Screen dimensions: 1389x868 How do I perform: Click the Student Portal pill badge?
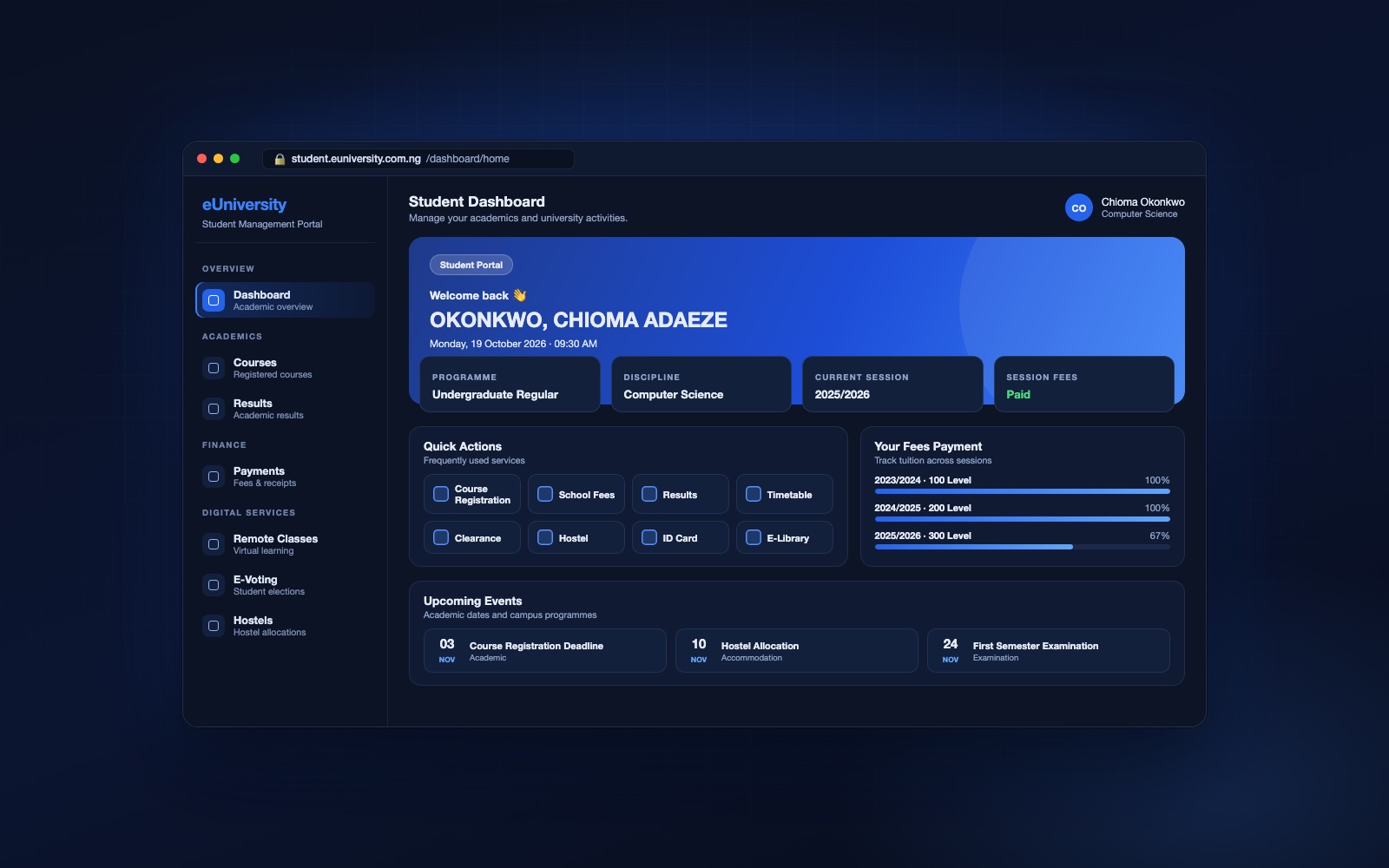(471, 265)
